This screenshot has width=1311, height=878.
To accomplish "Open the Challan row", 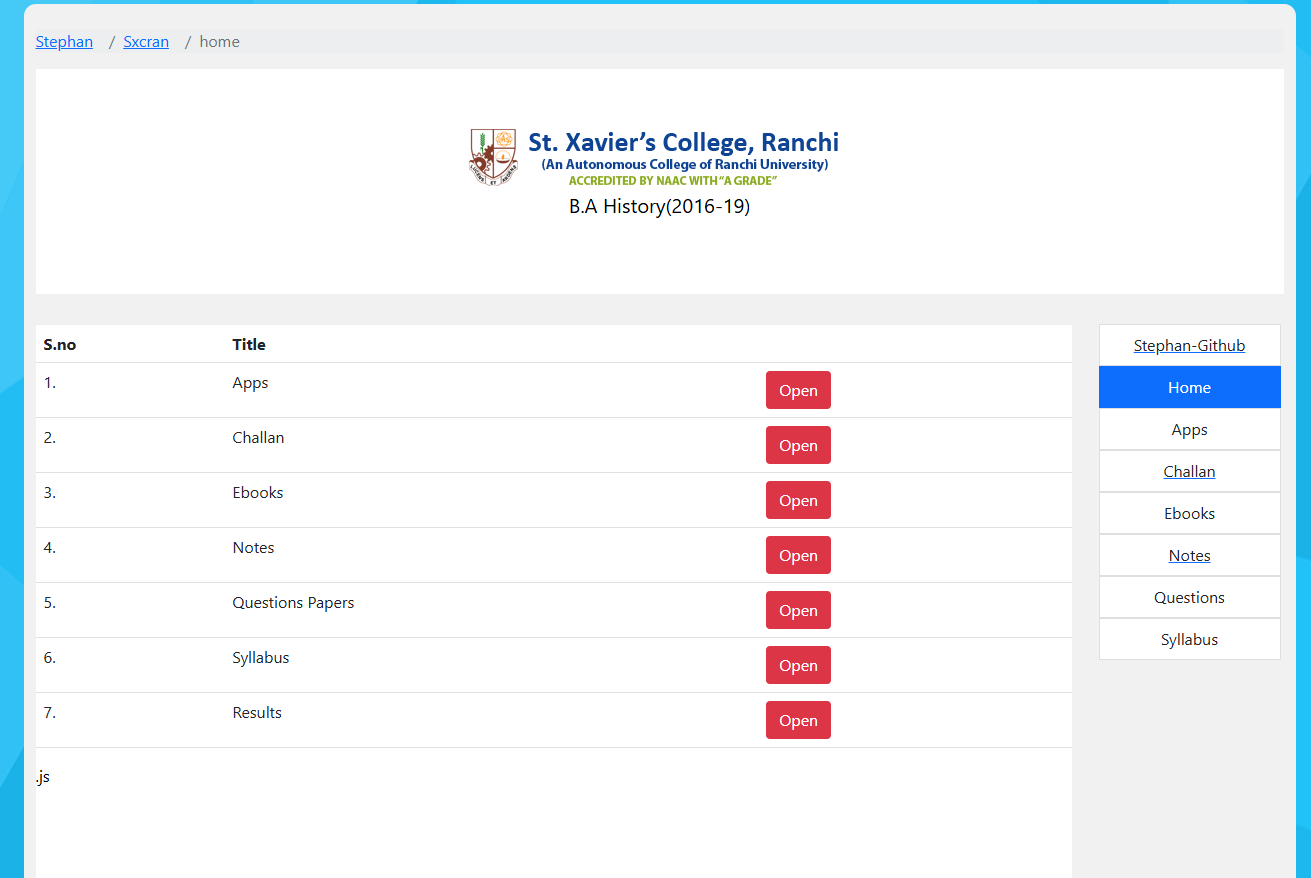I will [x=798, y=446].
